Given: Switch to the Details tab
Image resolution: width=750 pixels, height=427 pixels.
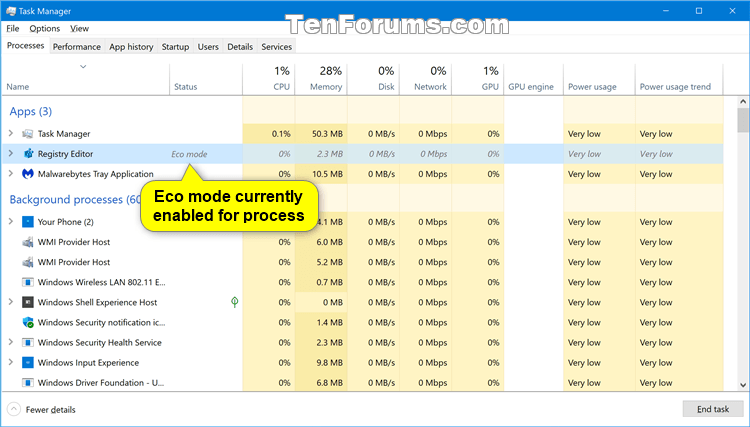Looking at the screenshot, I should tap(240, 46).
